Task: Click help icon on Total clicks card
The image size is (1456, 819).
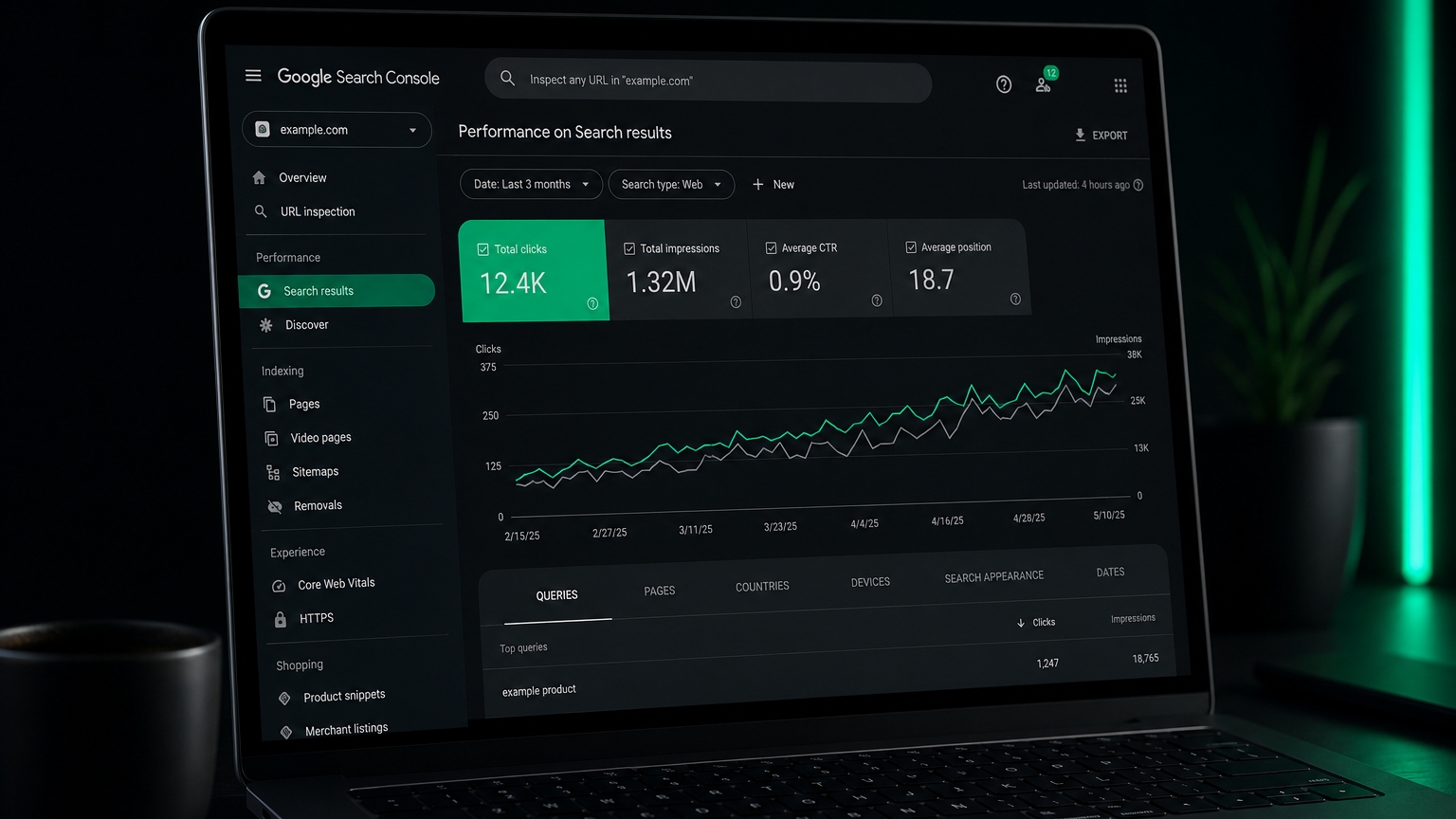Action: [592, 303]
